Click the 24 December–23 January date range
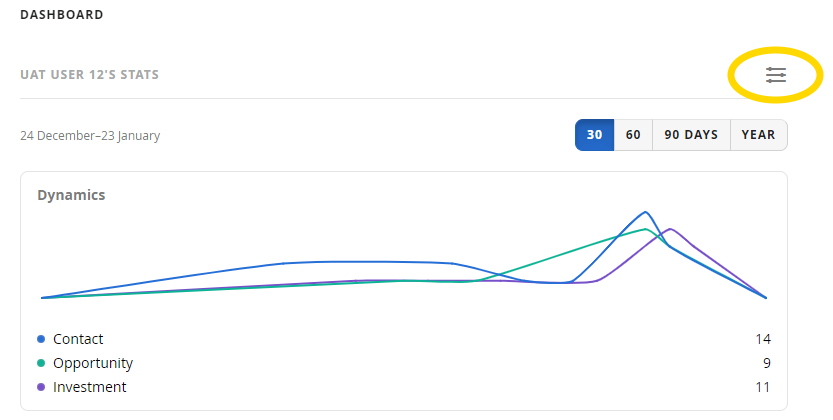Image resolution: width=833 pixels, height=420 pixels. tap(90, 136)
